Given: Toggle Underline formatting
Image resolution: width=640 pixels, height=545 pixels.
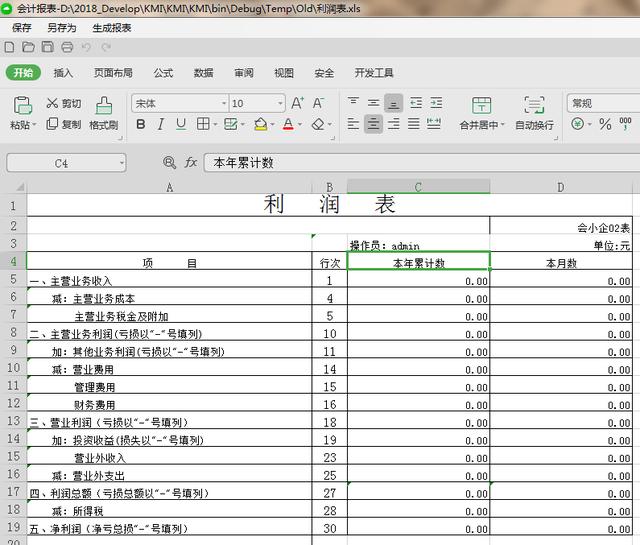Looking at the screenshot, I should 181,124.
